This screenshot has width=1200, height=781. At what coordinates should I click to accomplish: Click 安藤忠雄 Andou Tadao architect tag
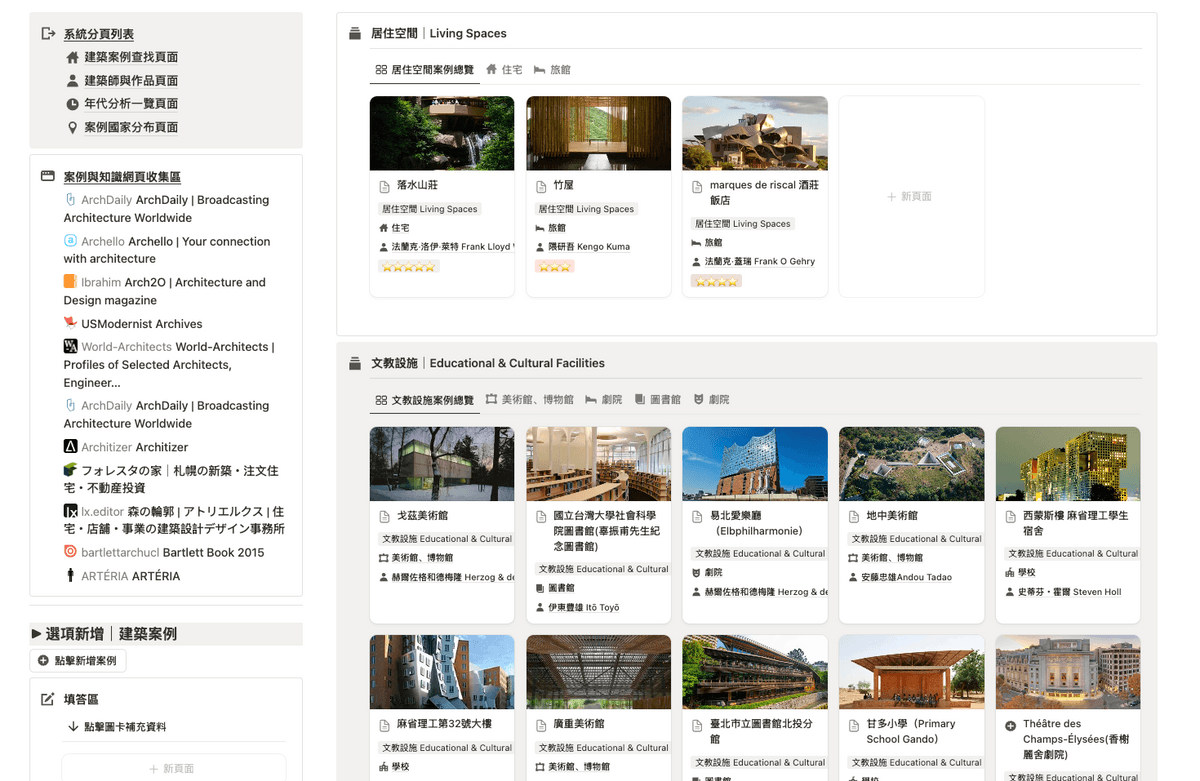click(x=906, y=577)
